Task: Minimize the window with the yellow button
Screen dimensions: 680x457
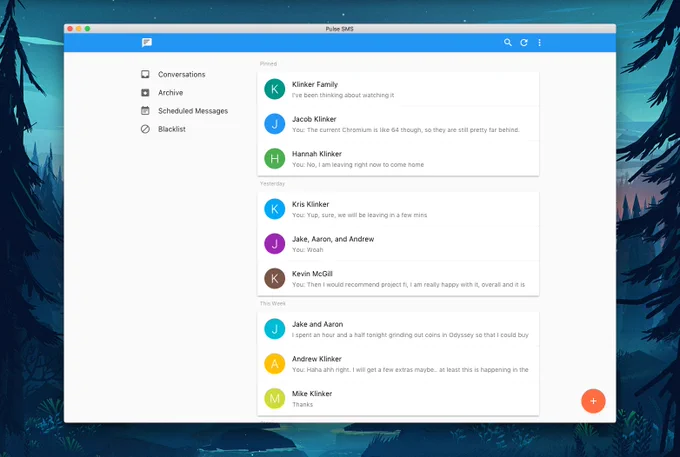Action: (78, 29)
